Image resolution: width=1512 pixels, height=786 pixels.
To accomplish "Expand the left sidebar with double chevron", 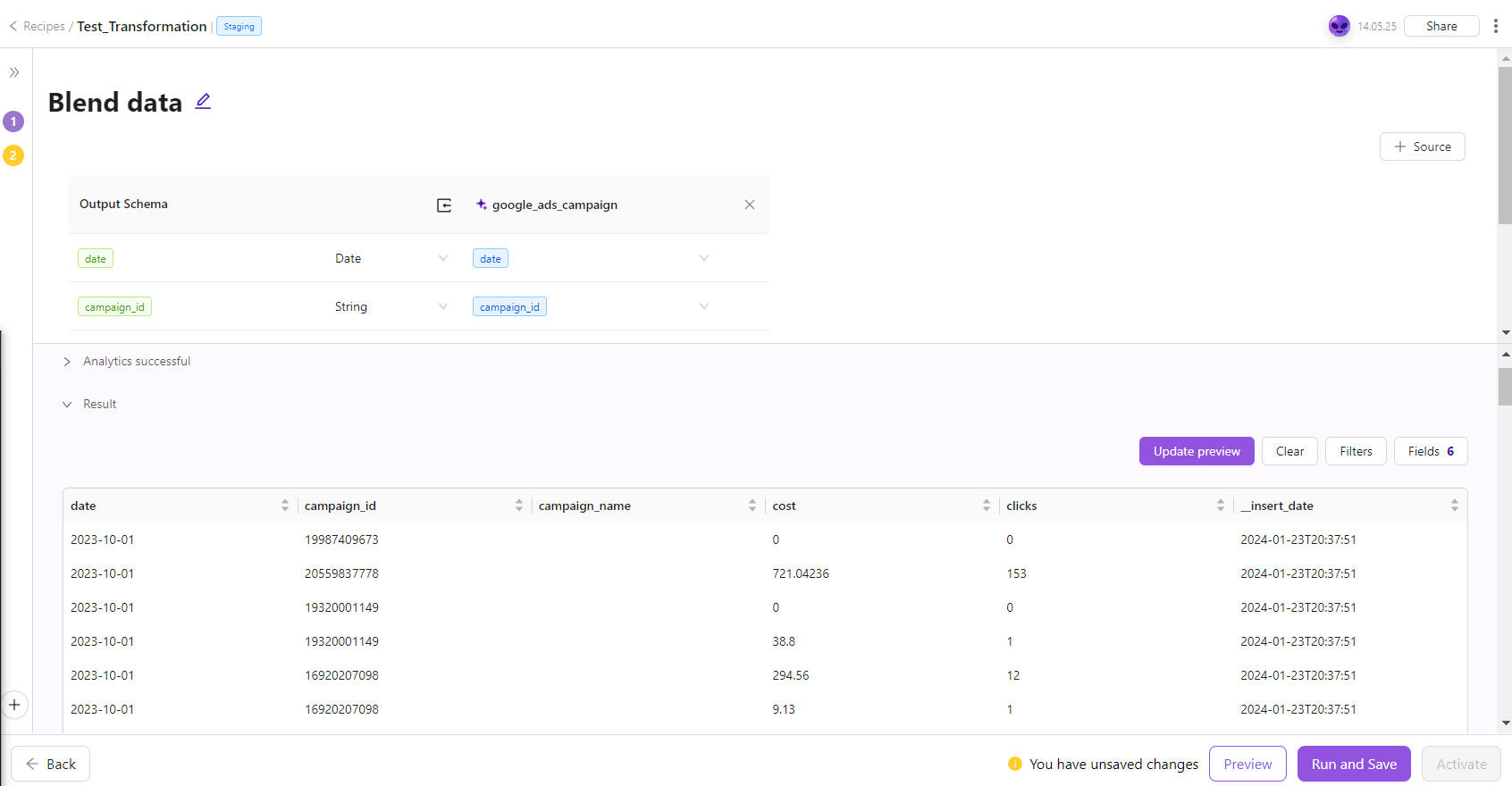I will 14,72.
